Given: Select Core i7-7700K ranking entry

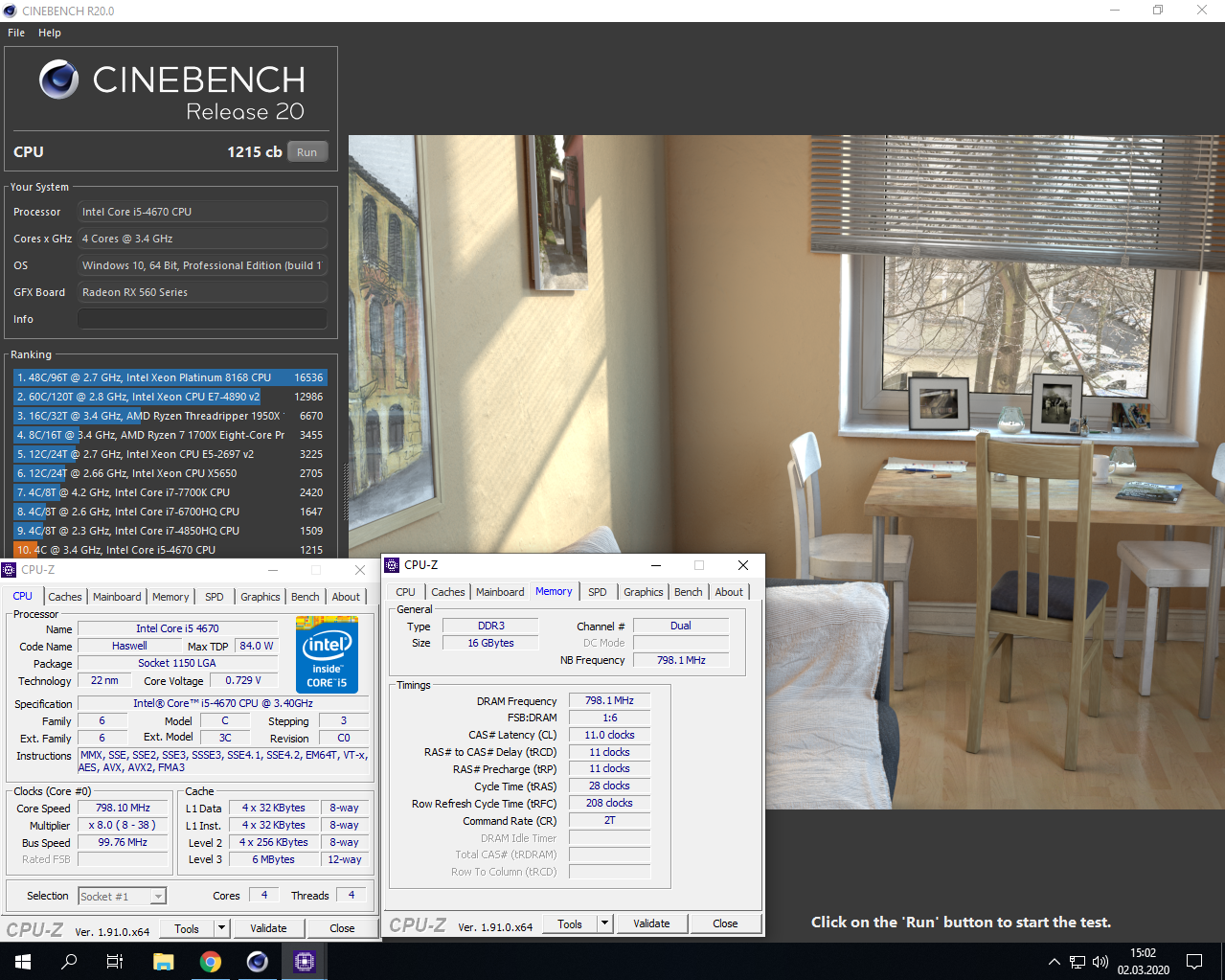Looking at the screenshot, I should [170, 492].
